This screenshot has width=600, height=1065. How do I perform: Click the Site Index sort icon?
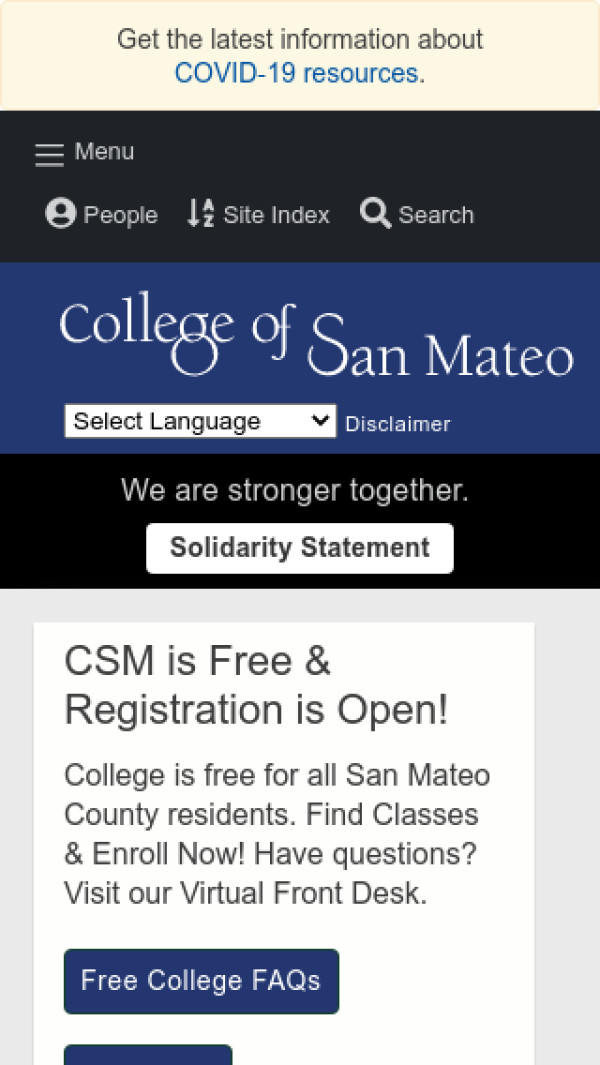pyautogui.click(x=201, y=214)
